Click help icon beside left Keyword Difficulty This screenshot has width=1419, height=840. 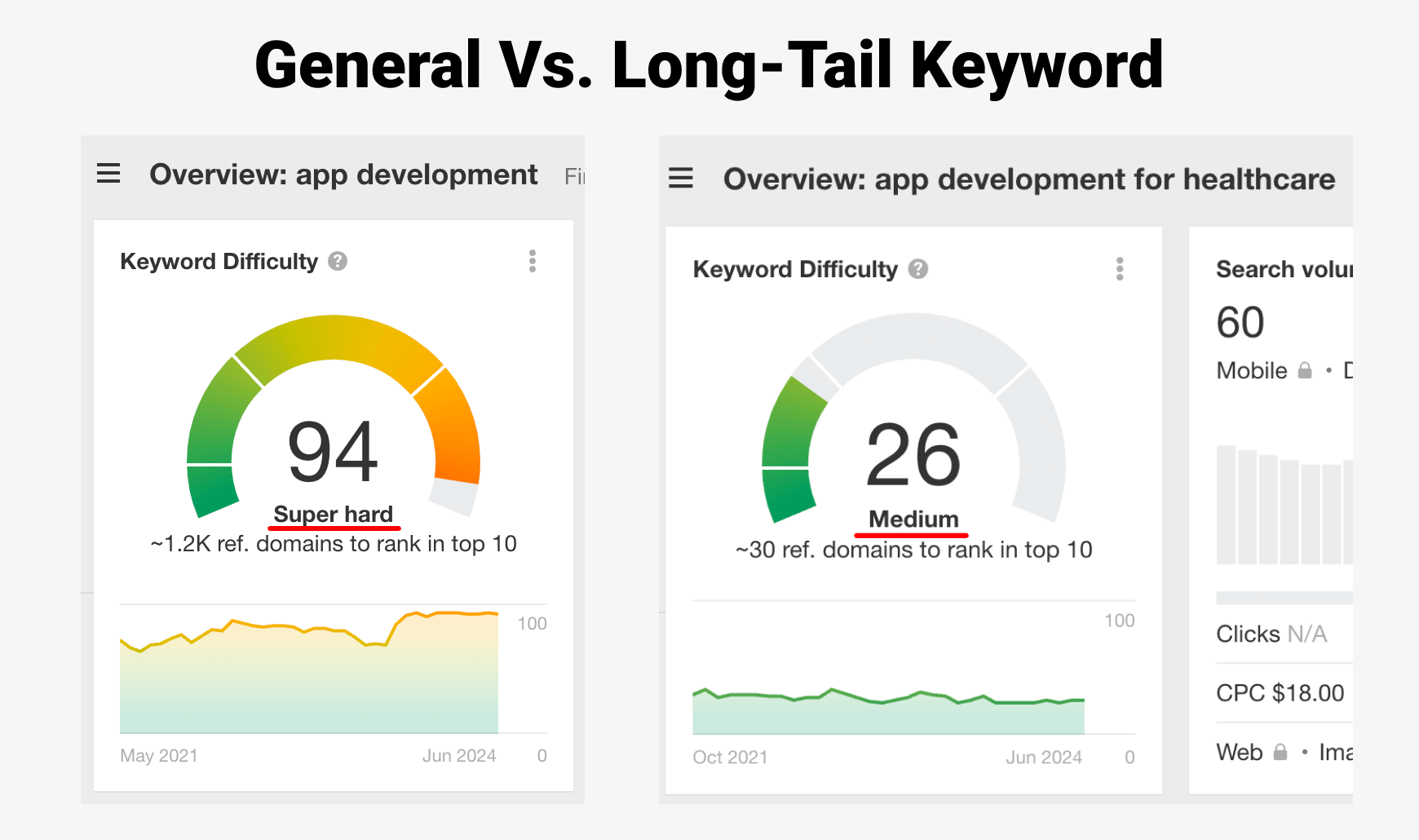coord(338,261)
